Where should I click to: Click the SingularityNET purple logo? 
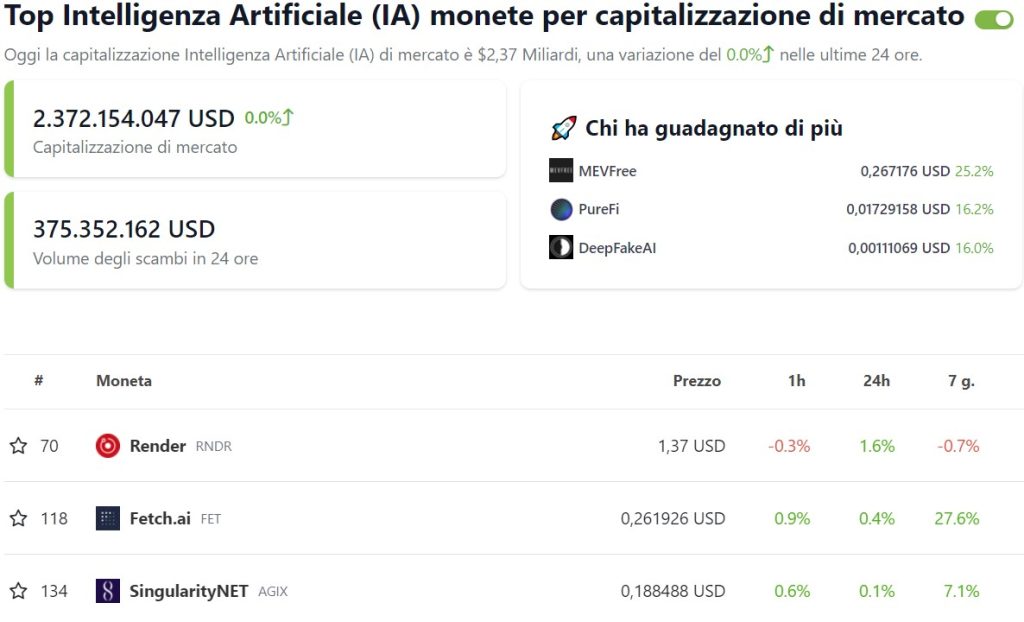coord(108,591)
